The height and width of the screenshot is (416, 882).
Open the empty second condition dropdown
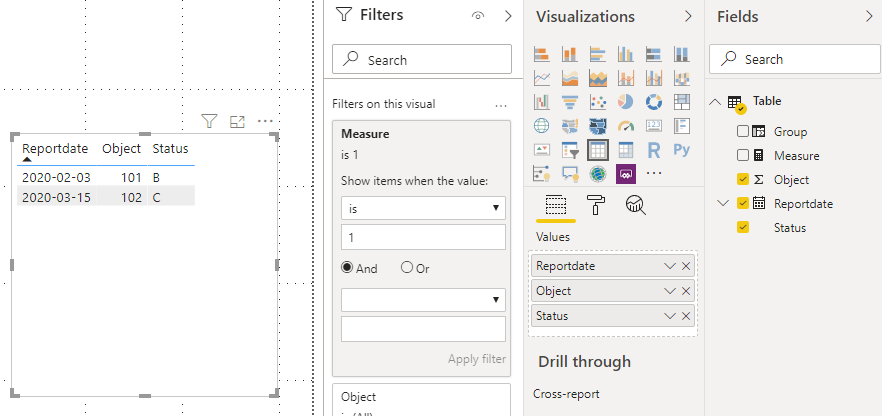[x=423, y=300]
